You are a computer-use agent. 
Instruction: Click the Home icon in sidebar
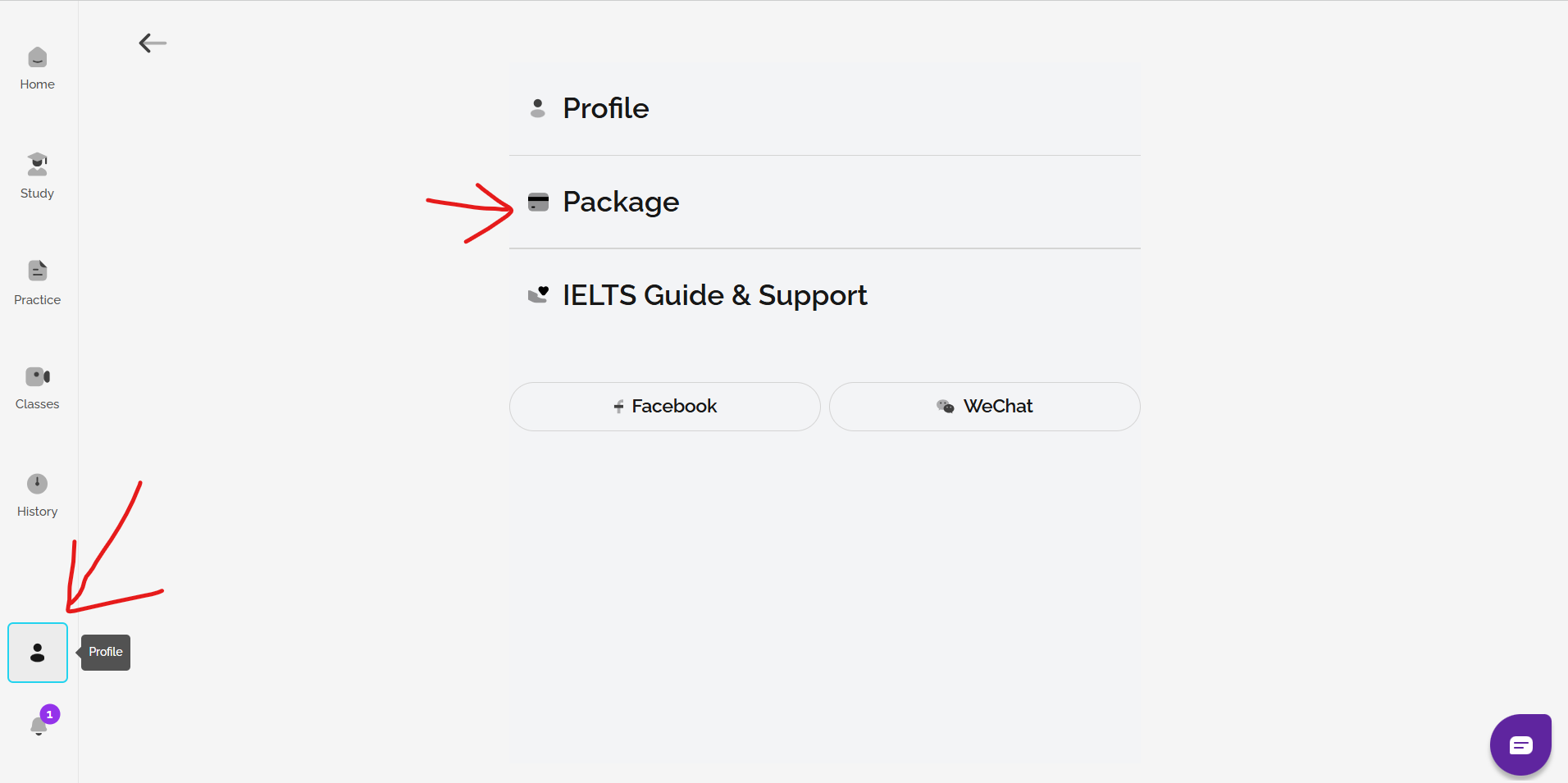tap(38, 57)
